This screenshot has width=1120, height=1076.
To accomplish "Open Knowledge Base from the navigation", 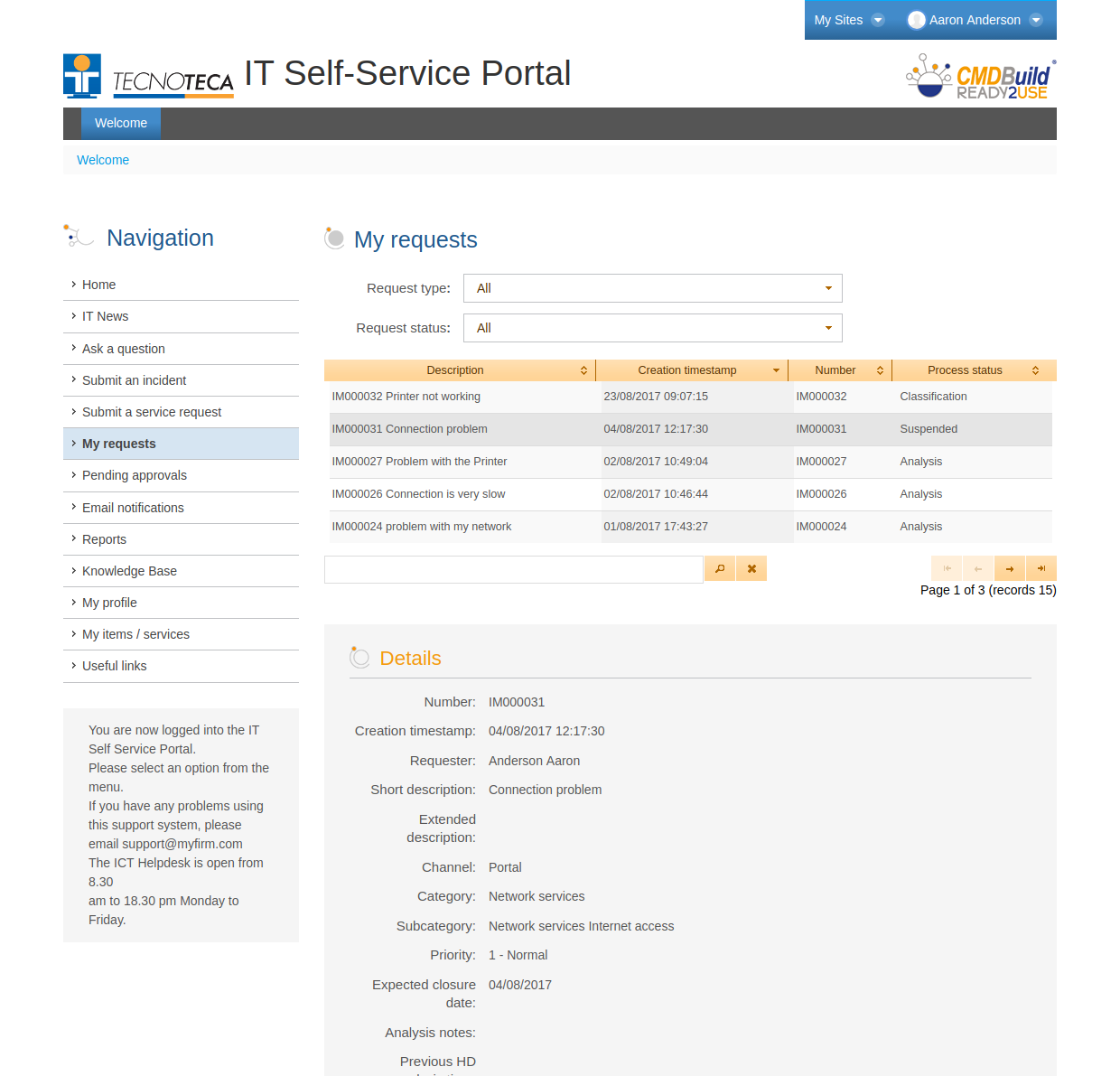I will click(x=129, y=571).
